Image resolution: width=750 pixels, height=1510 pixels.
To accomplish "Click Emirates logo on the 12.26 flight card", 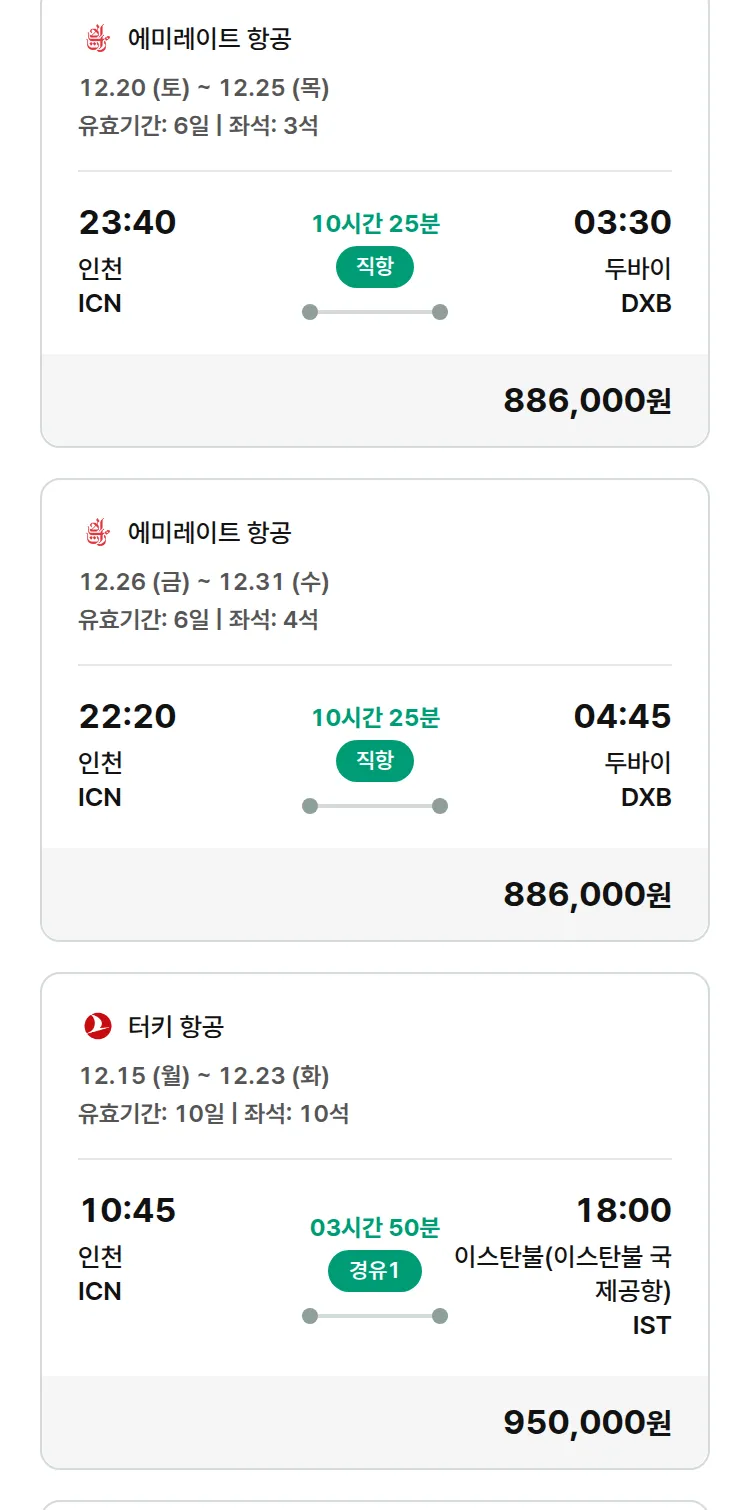I will point(97,533).
